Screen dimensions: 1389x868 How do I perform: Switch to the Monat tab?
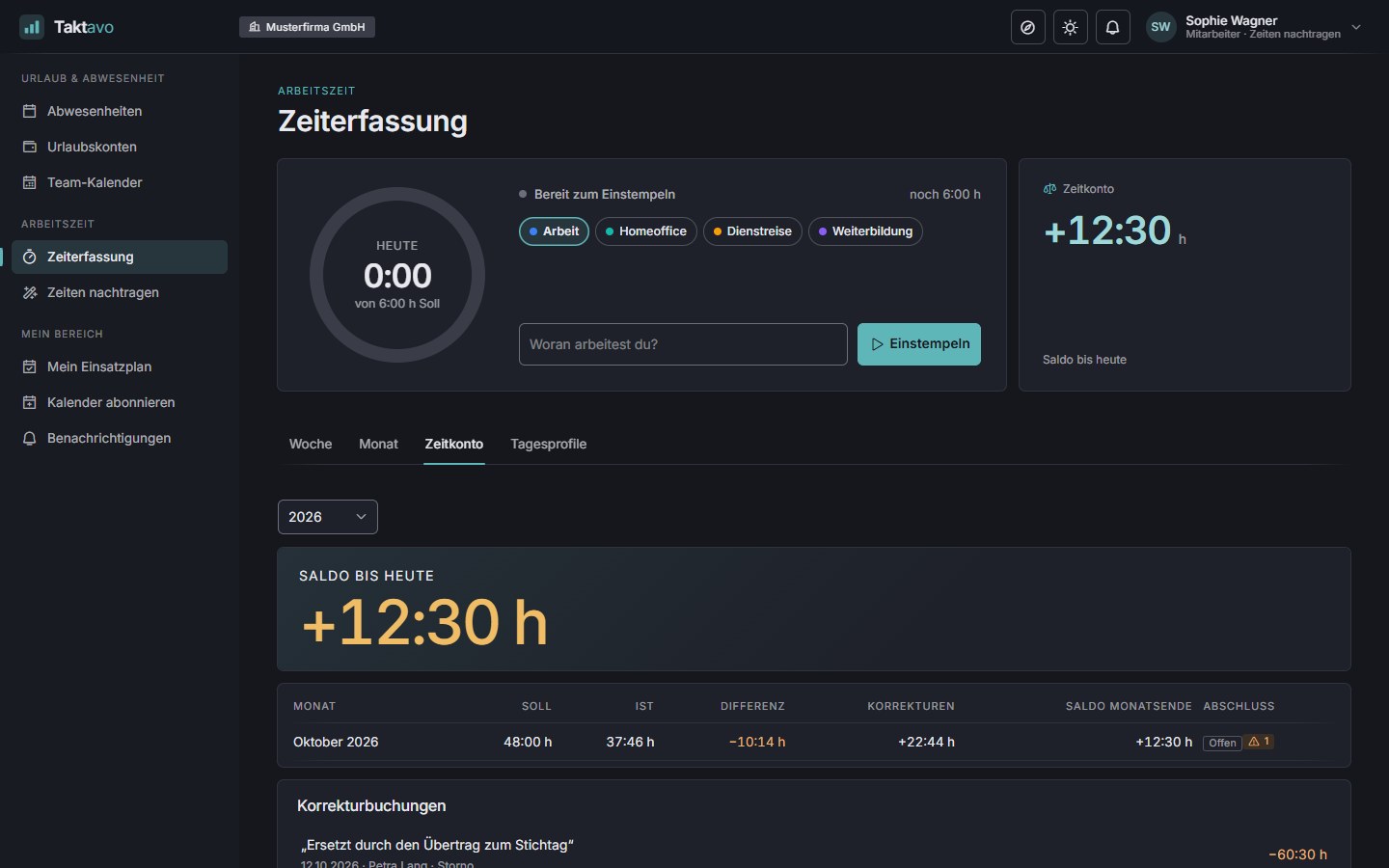pyautogui.click(x=378, y=444)
